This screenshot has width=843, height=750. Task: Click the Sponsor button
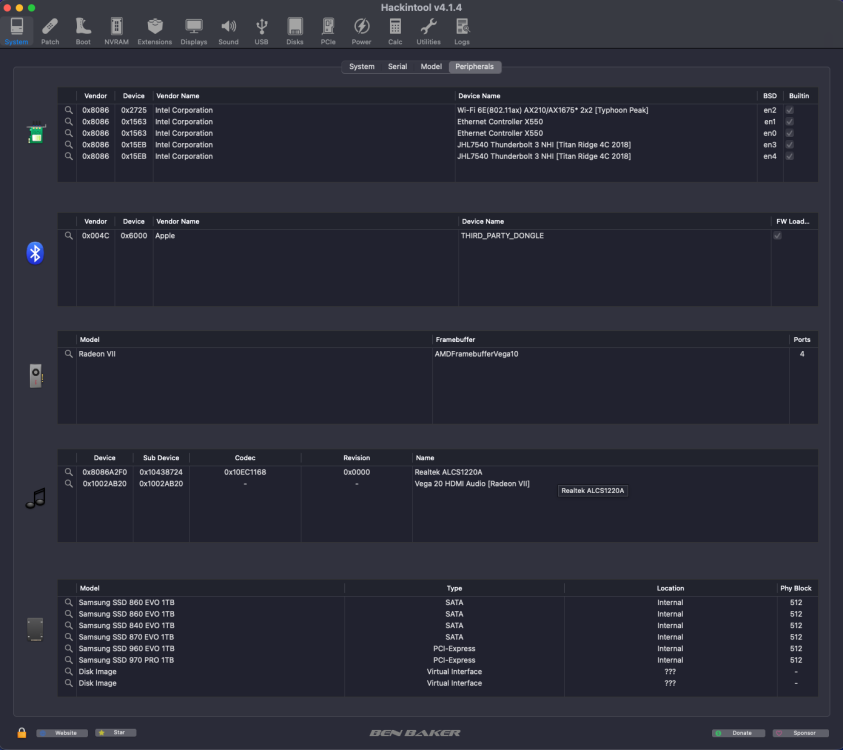[x=801, y=733]
